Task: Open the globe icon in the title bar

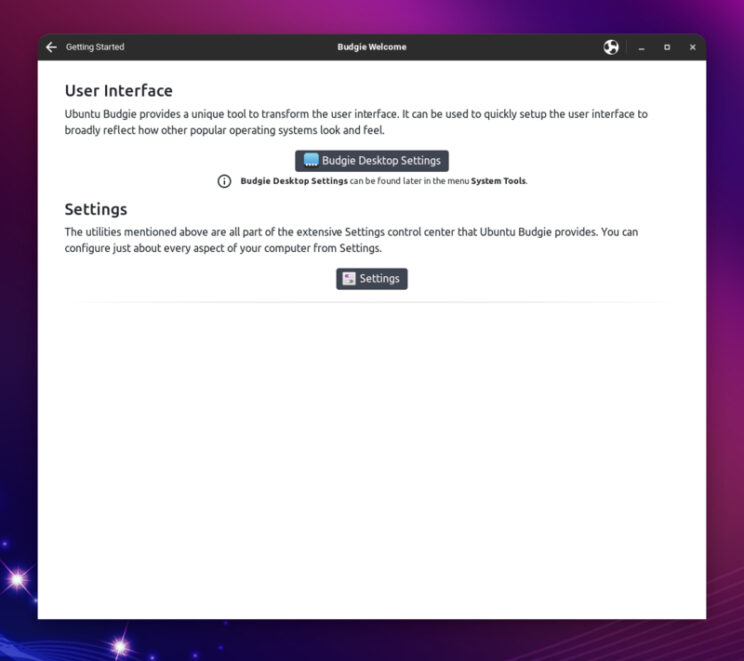Action: point(611,47)
